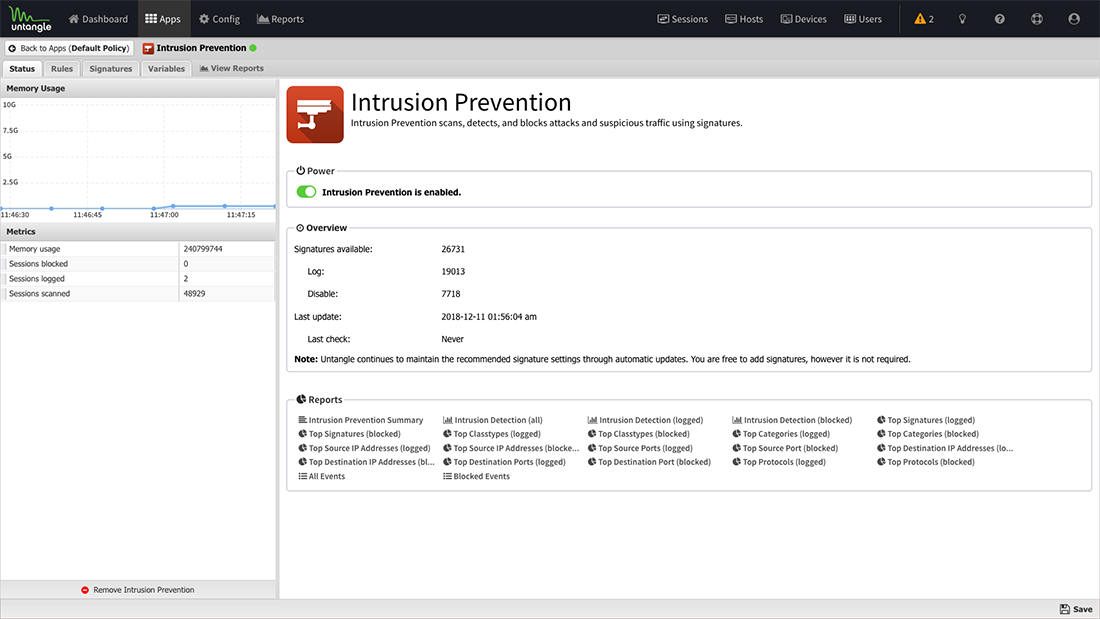The image size is (1100, 619).
Task: Open Top Destination Port (blocked) report
Action: pos(650,462)
